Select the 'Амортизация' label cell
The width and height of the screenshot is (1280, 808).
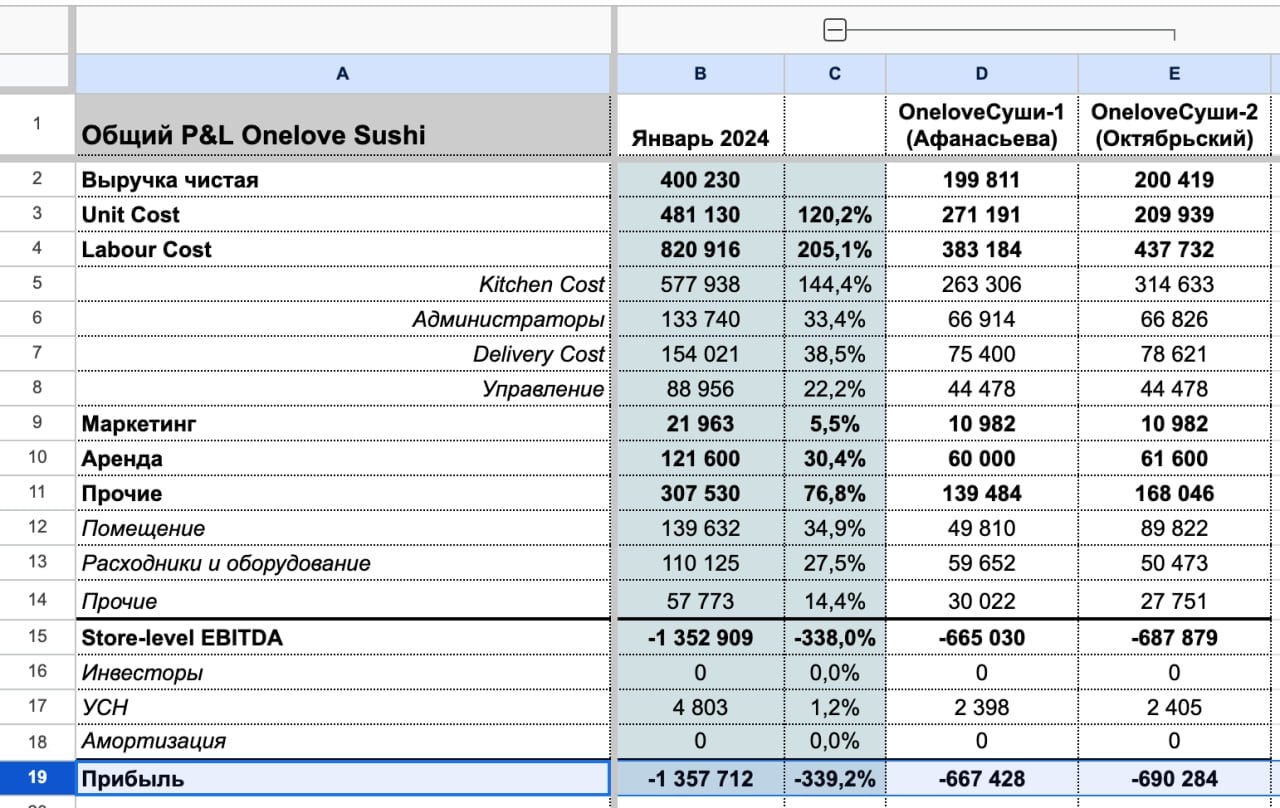pos(343,741)
